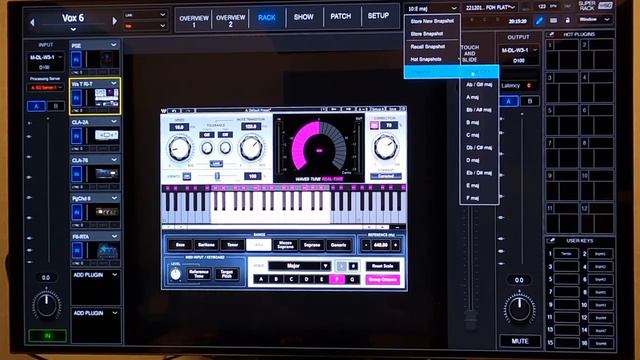This screenshot has width=640, height=360.
Task: Switch to the OVERVIEW 2 tab
Action: [x=231, y=21]
